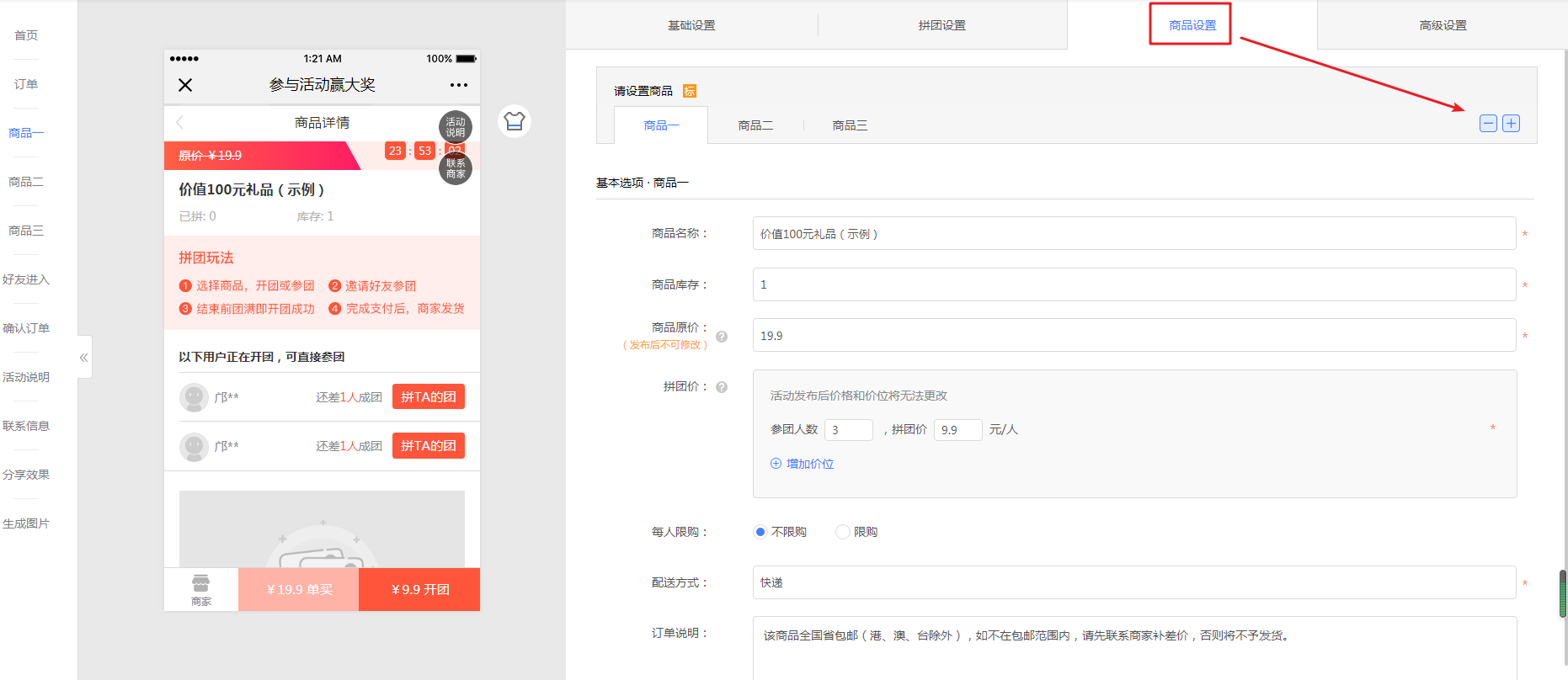Select the 限购 radio option
This screenshot has width=1568, height=680.
pyautogui.click(x=842, y=532)
